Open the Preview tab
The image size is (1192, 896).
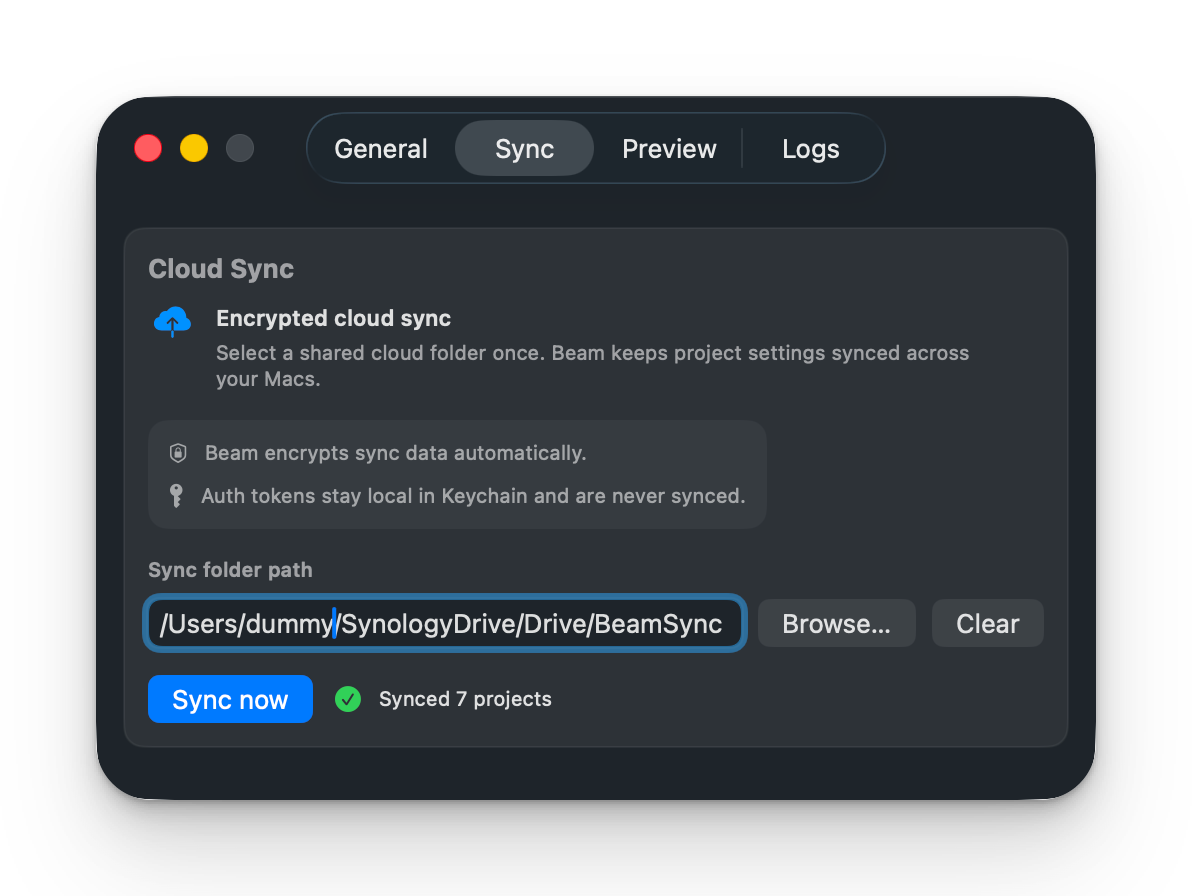(x=669, y=149)
